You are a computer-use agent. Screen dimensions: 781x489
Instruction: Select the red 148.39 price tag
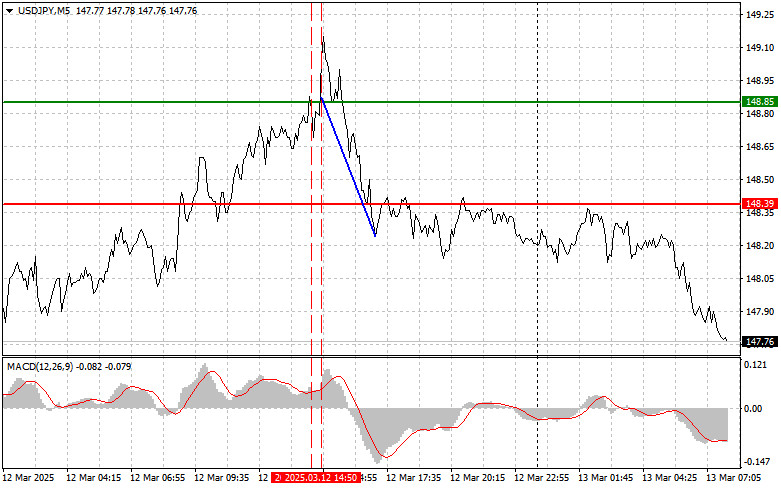pos(760,204)
